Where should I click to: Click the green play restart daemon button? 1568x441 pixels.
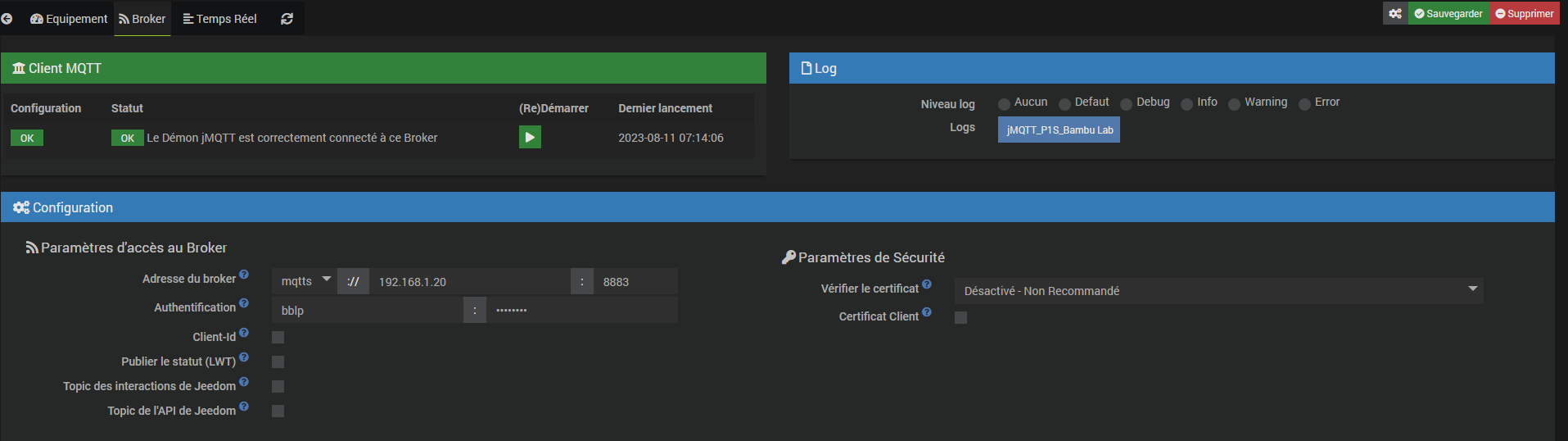click(x=530, y=137)
